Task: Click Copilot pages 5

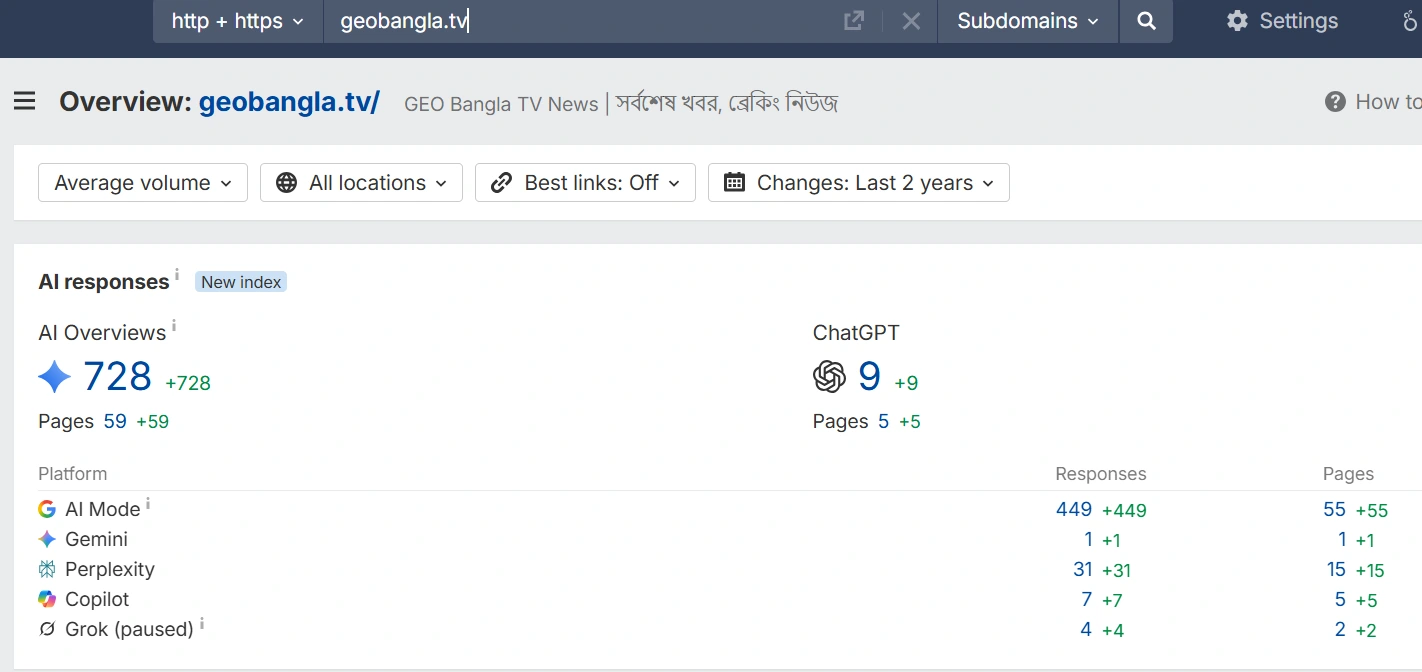Action: [1340, 599]
